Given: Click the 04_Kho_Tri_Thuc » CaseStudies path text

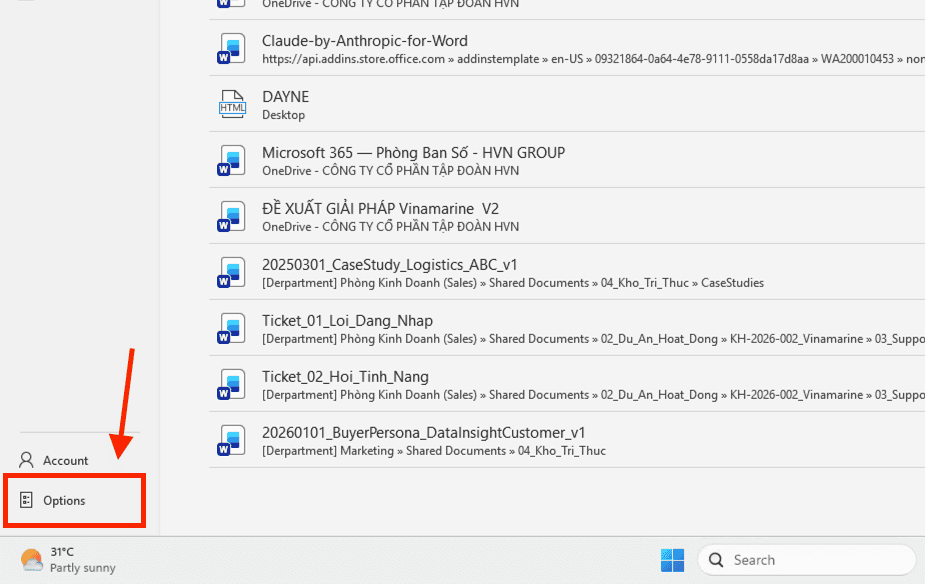Looking at the screenshot, I should pos(682,283).
